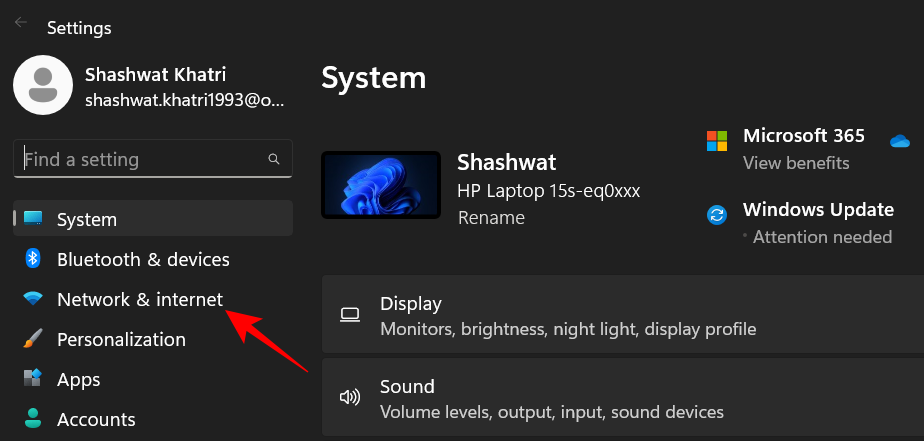Image resolution: width=924 pixels, height=441 pixels.
Task: Open the Display settings row
Action: click(620, 315)
